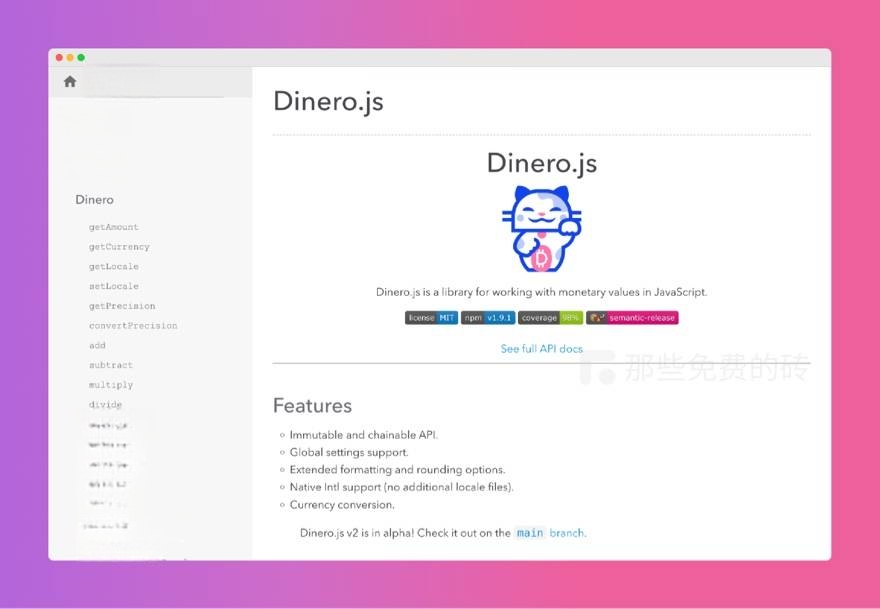
Task: Go to getLocale method
Action: pos(113,267)
